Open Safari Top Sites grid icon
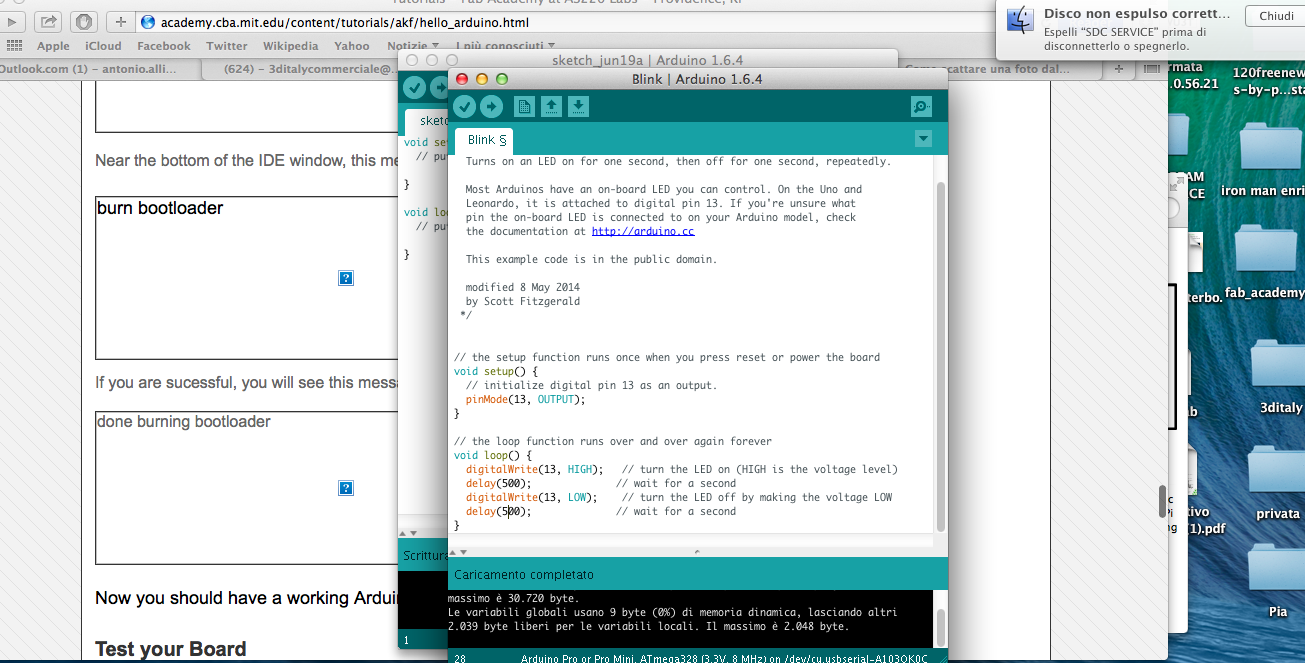The width and height of the screenshot is (1305, 663). [14, 46]
